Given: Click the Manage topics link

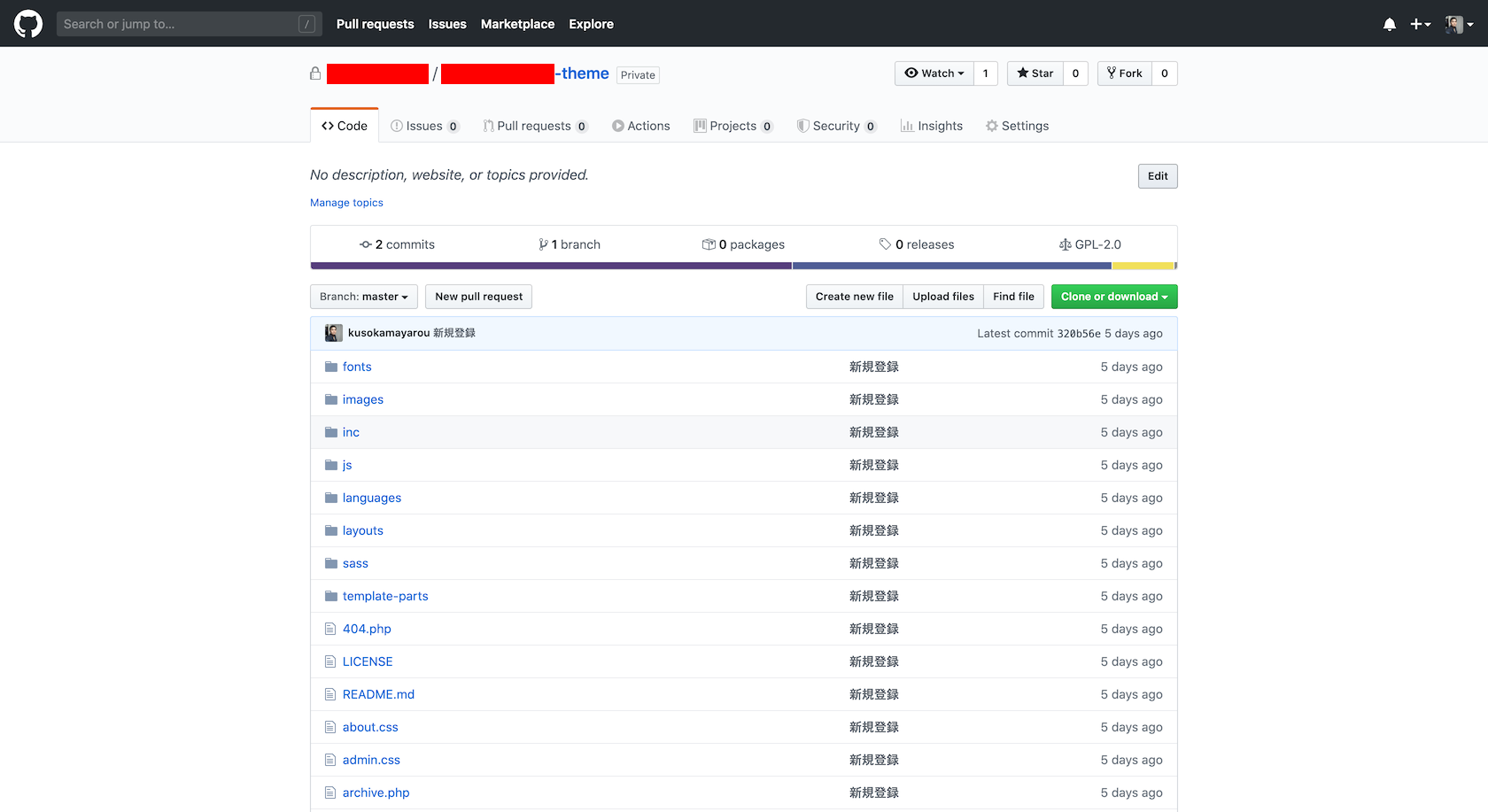Looking at the screenshot, I should (x=346, y=202).
